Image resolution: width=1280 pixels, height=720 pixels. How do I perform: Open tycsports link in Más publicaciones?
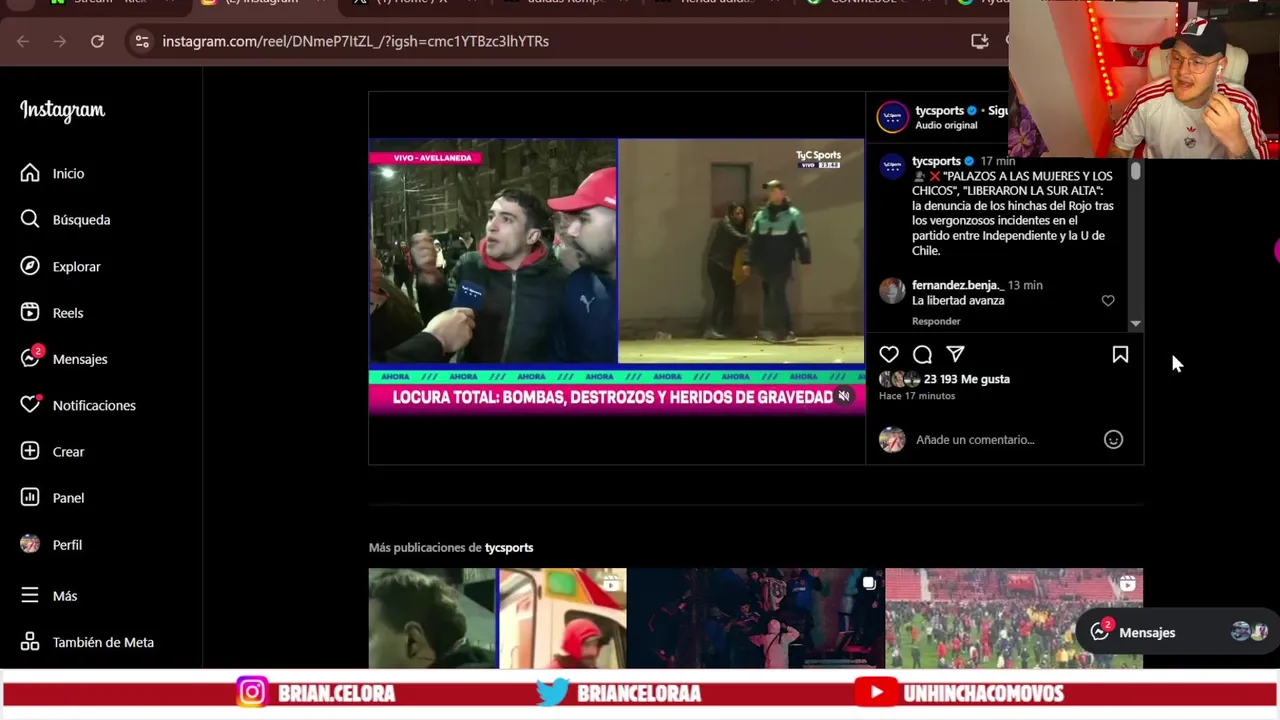[509, 547]
